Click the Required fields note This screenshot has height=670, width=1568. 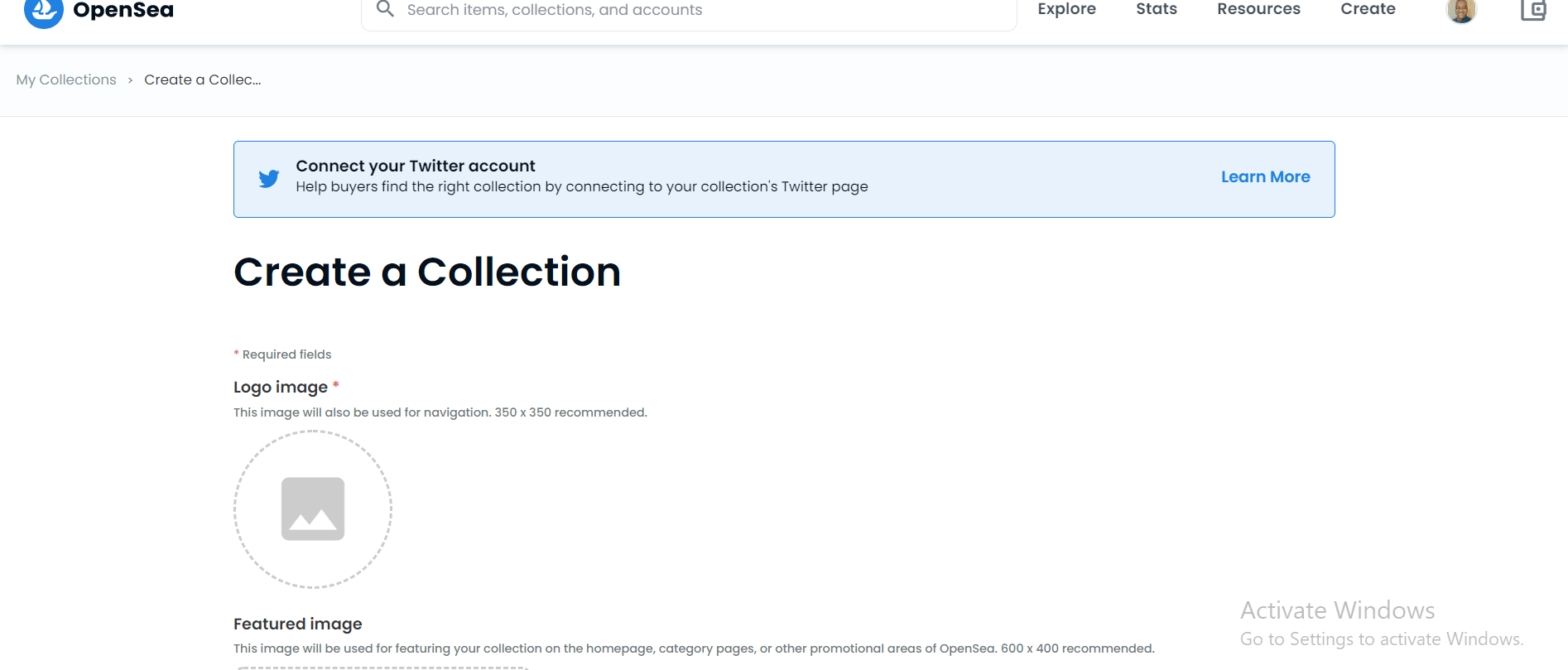[282, 354]
